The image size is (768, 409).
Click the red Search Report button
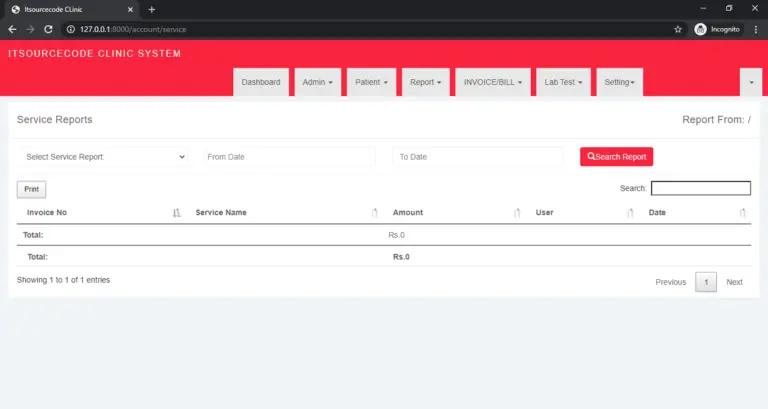(x=616, y=157)
